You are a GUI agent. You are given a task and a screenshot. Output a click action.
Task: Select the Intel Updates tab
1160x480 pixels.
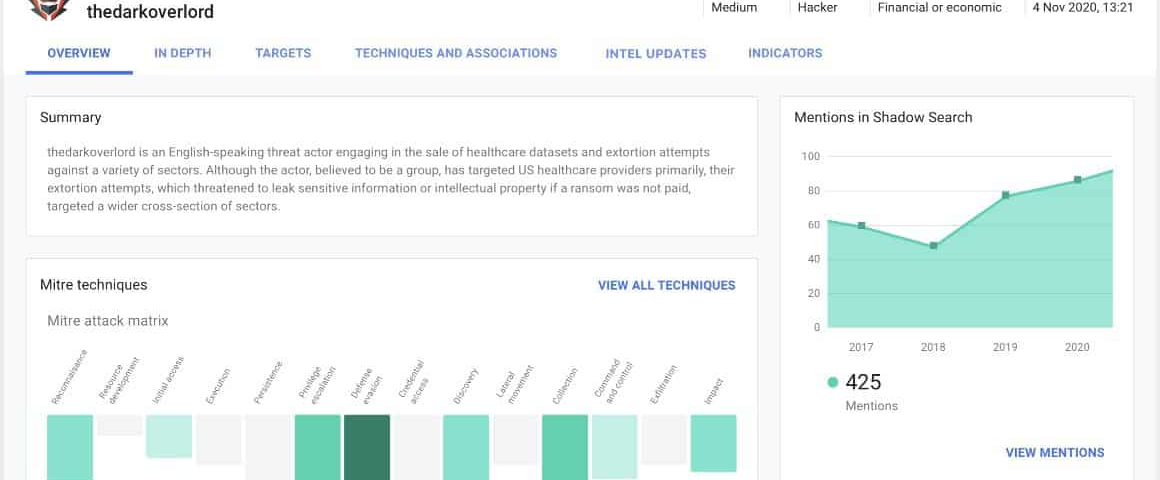coord(656,53)
